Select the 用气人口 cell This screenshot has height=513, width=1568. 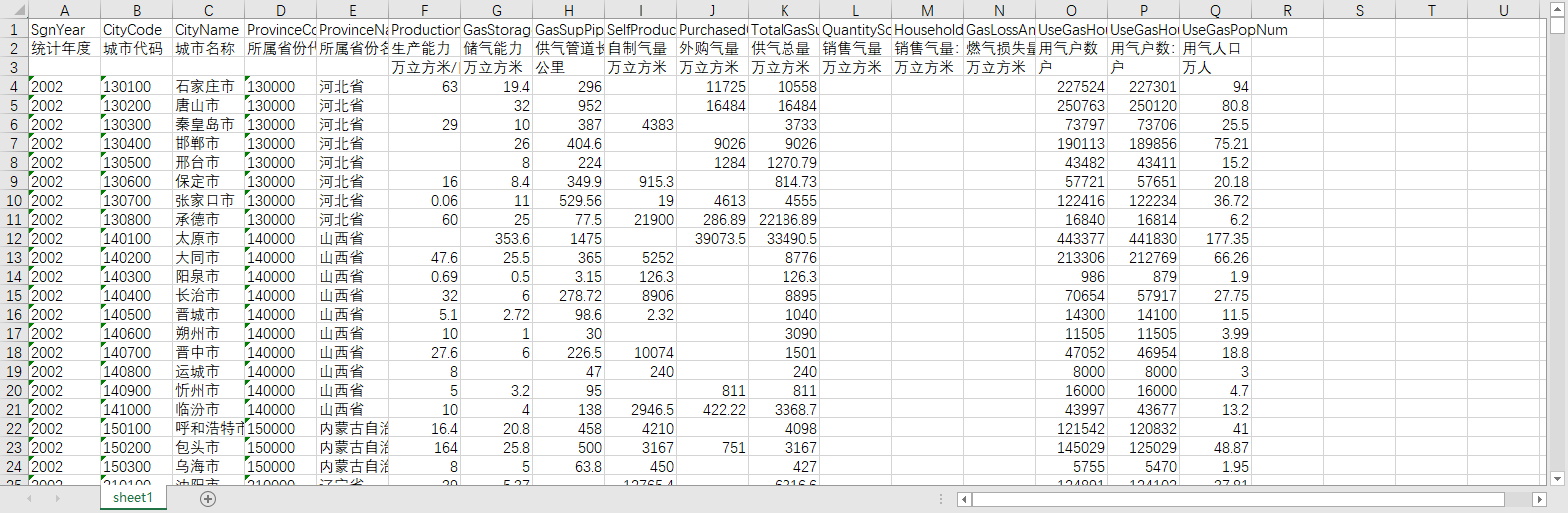coord(1215,49)
